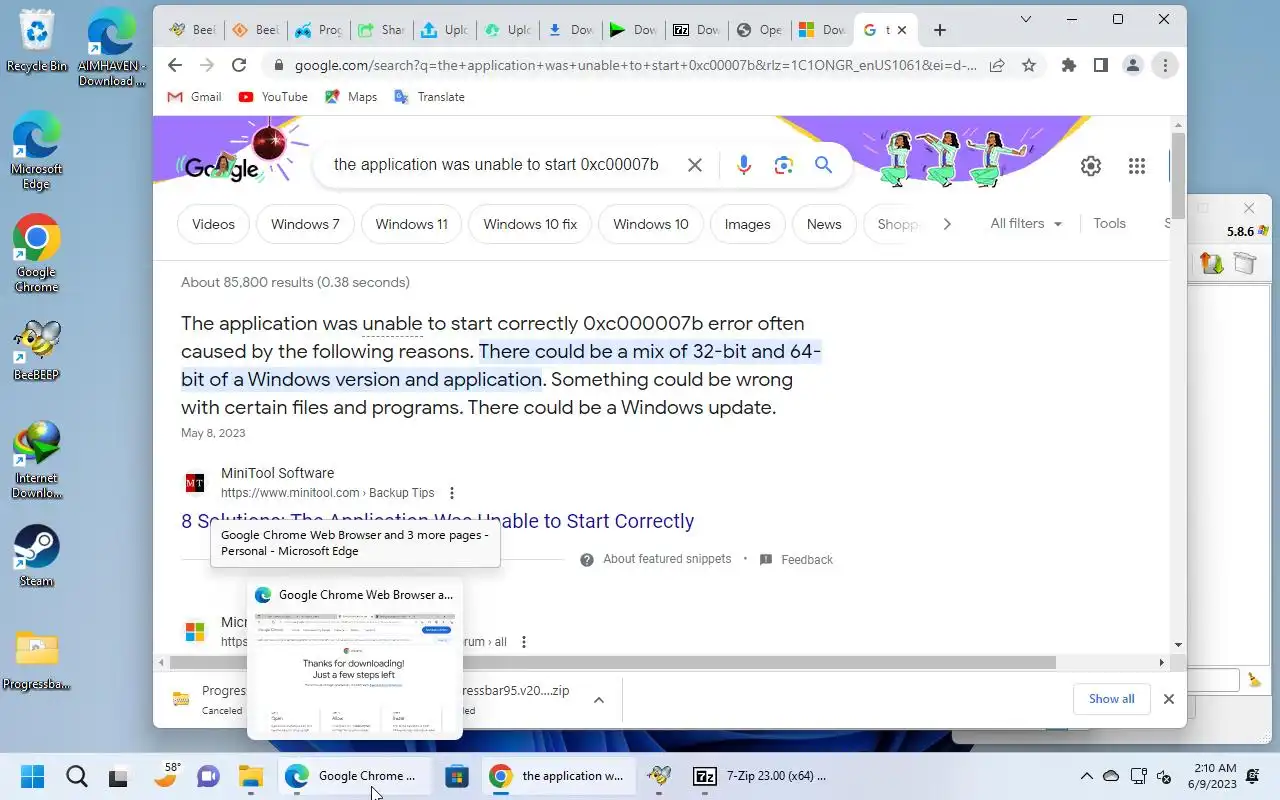
Task: Open Microsoft Store on the taskbar
Action: [457, 776]
